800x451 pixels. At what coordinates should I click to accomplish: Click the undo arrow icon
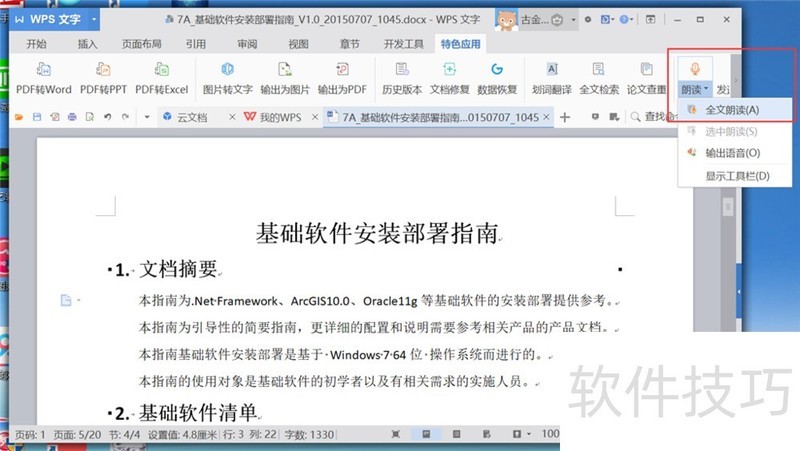(108, 117)
